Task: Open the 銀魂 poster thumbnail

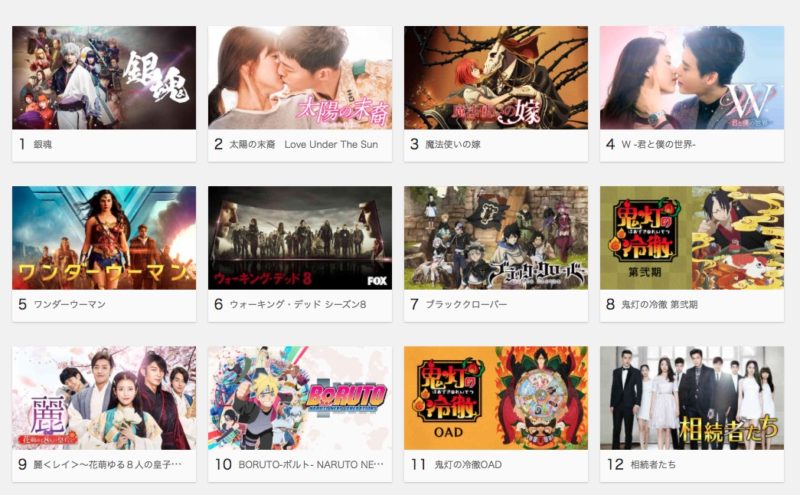Action: click(x=104, y=78)
